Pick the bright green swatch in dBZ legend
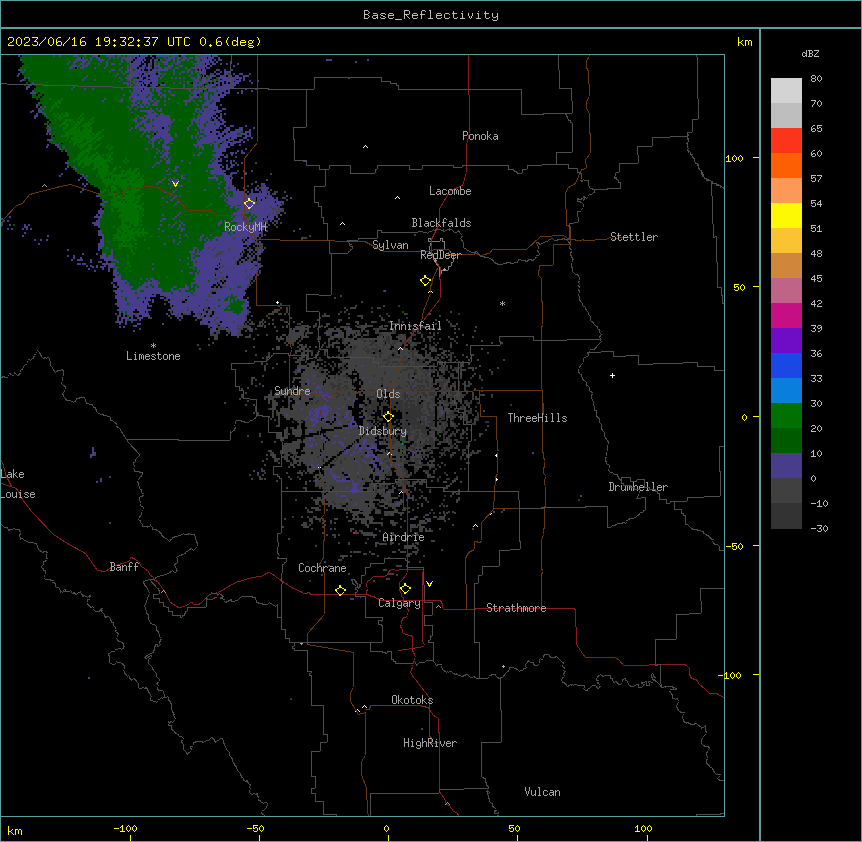This screenshot has width=862, height=842. [786, 416]
